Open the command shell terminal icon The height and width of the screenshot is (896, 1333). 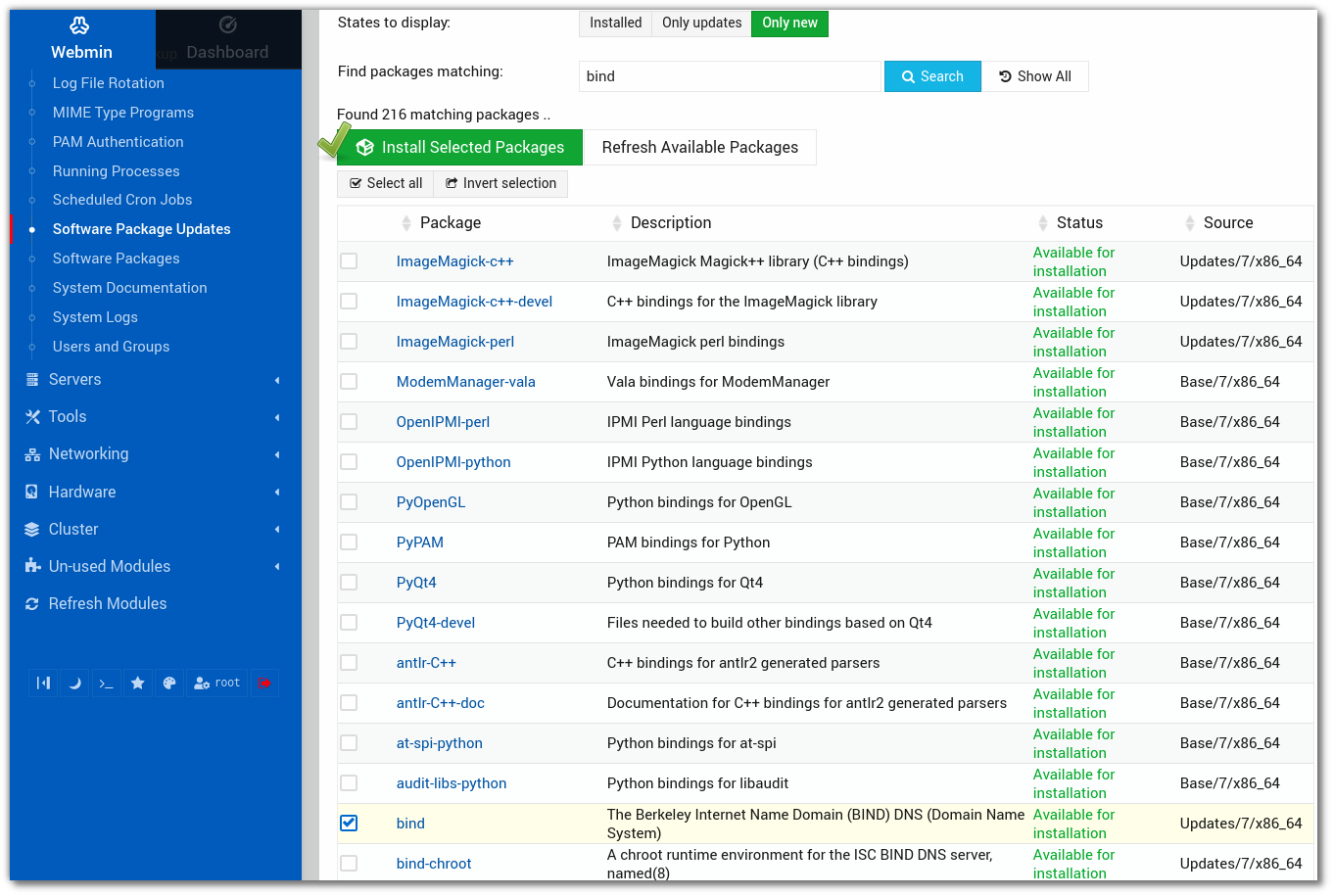coord(107,684)
